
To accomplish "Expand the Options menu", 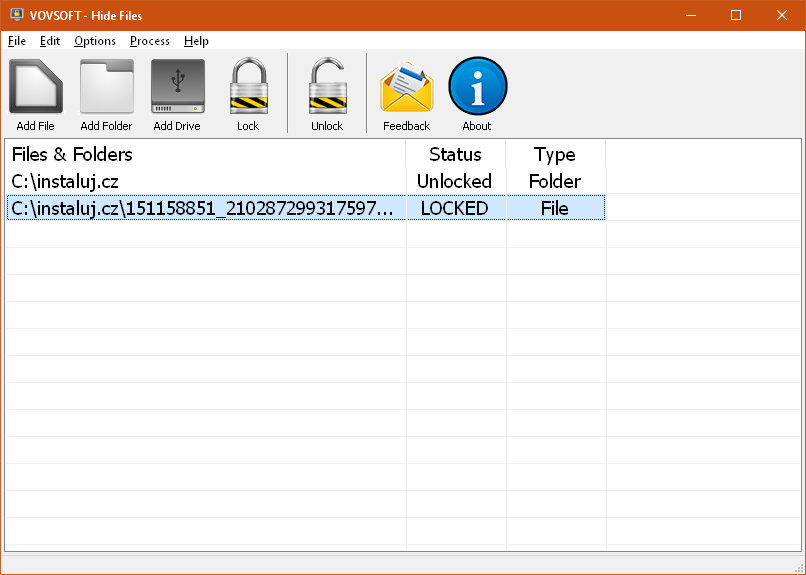I will (95, 41).
